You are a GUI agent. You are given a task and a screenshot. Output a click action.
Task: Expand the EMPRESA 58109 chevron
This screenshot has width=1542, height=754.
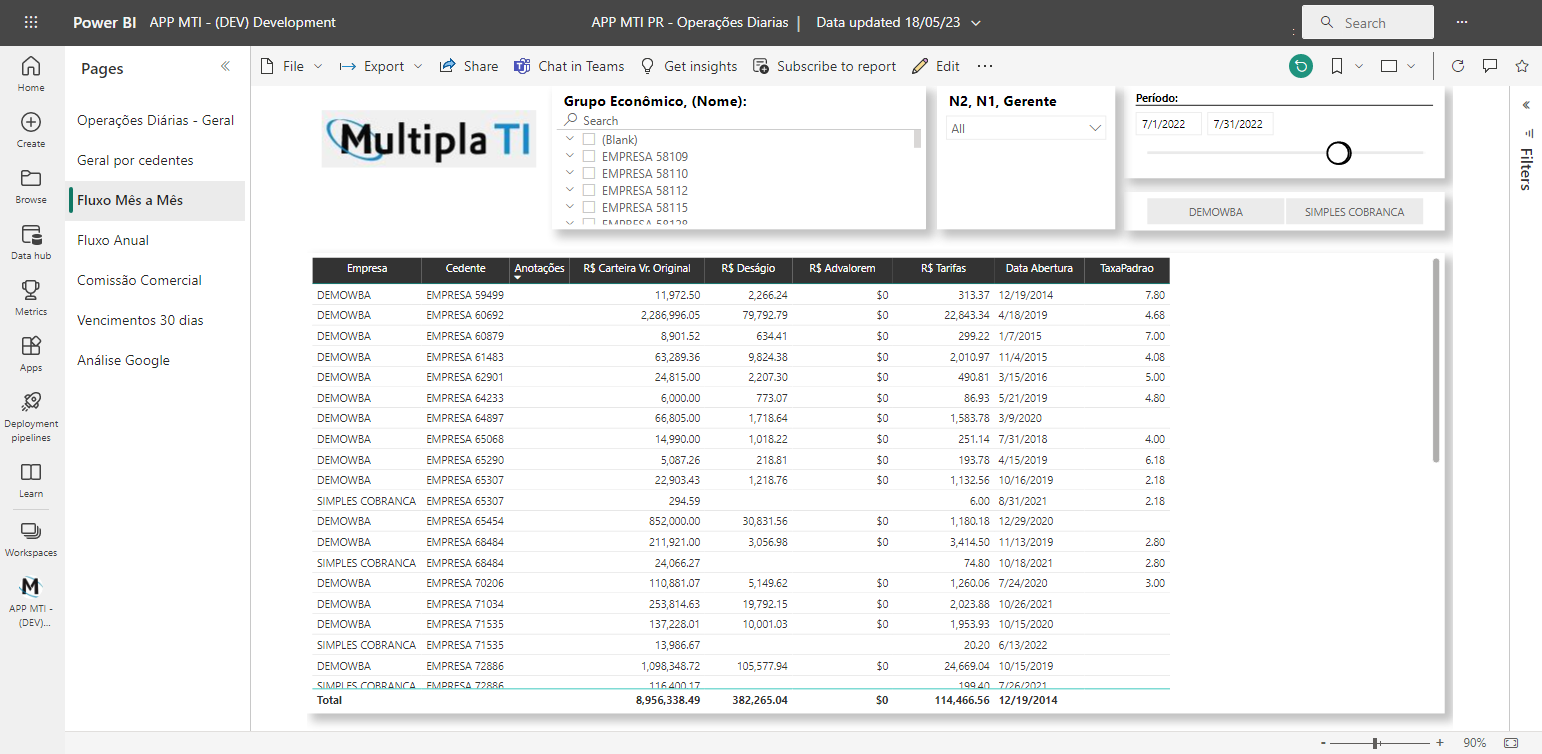[570, 157]
